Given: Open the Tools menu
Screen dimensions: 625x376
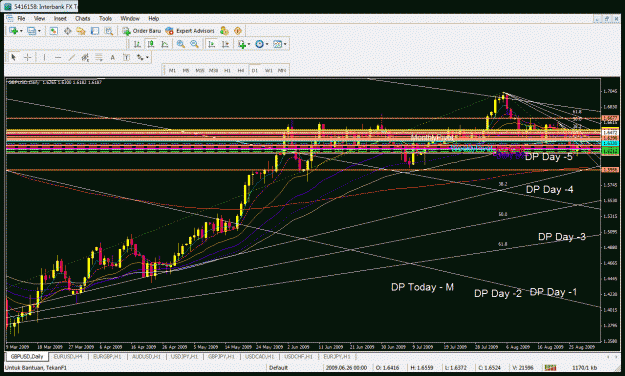Looking at the screenshot, I should (105, 19).
